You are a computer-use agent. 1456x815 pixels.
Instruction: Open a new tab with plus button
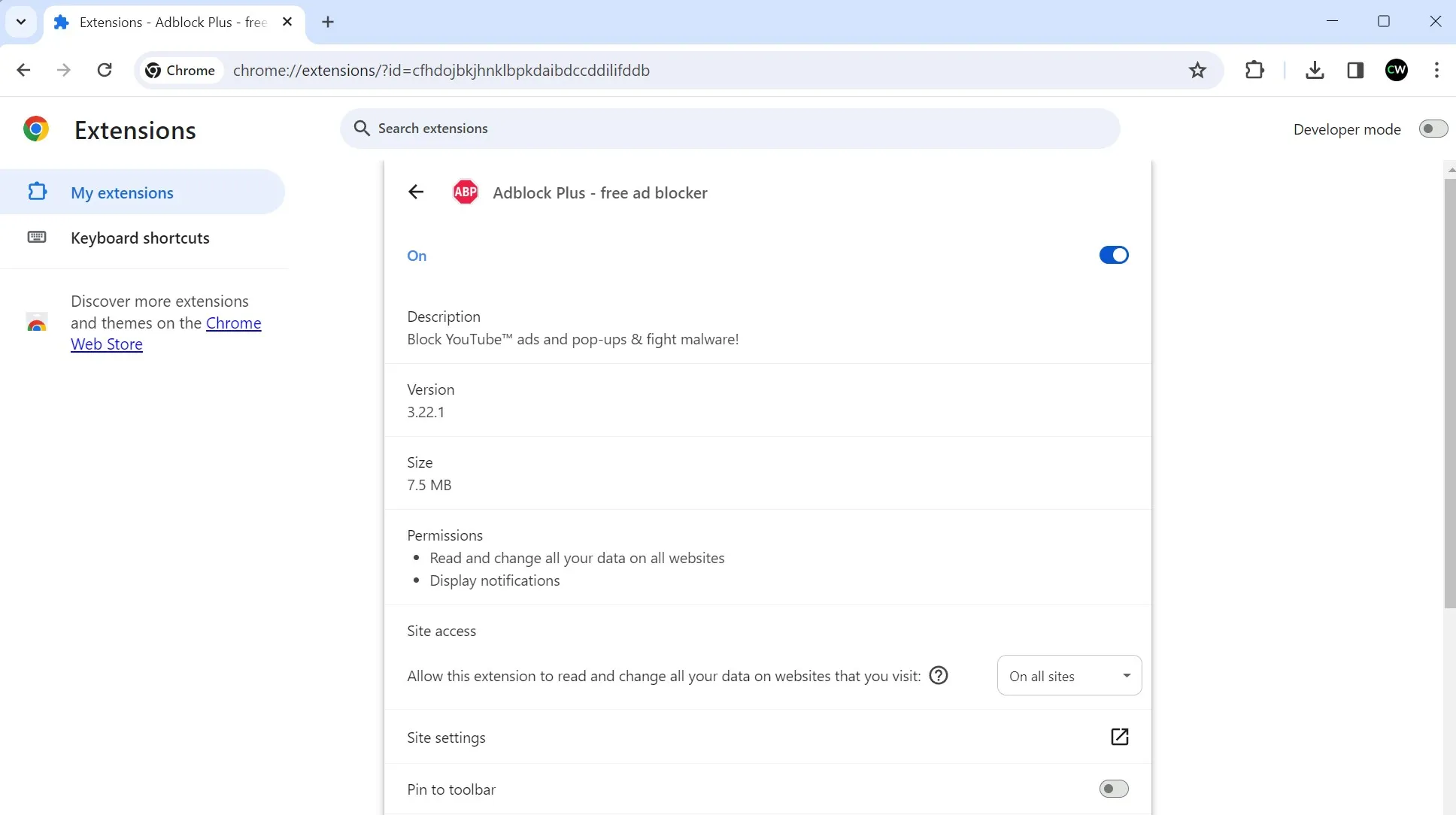[328, 22]
